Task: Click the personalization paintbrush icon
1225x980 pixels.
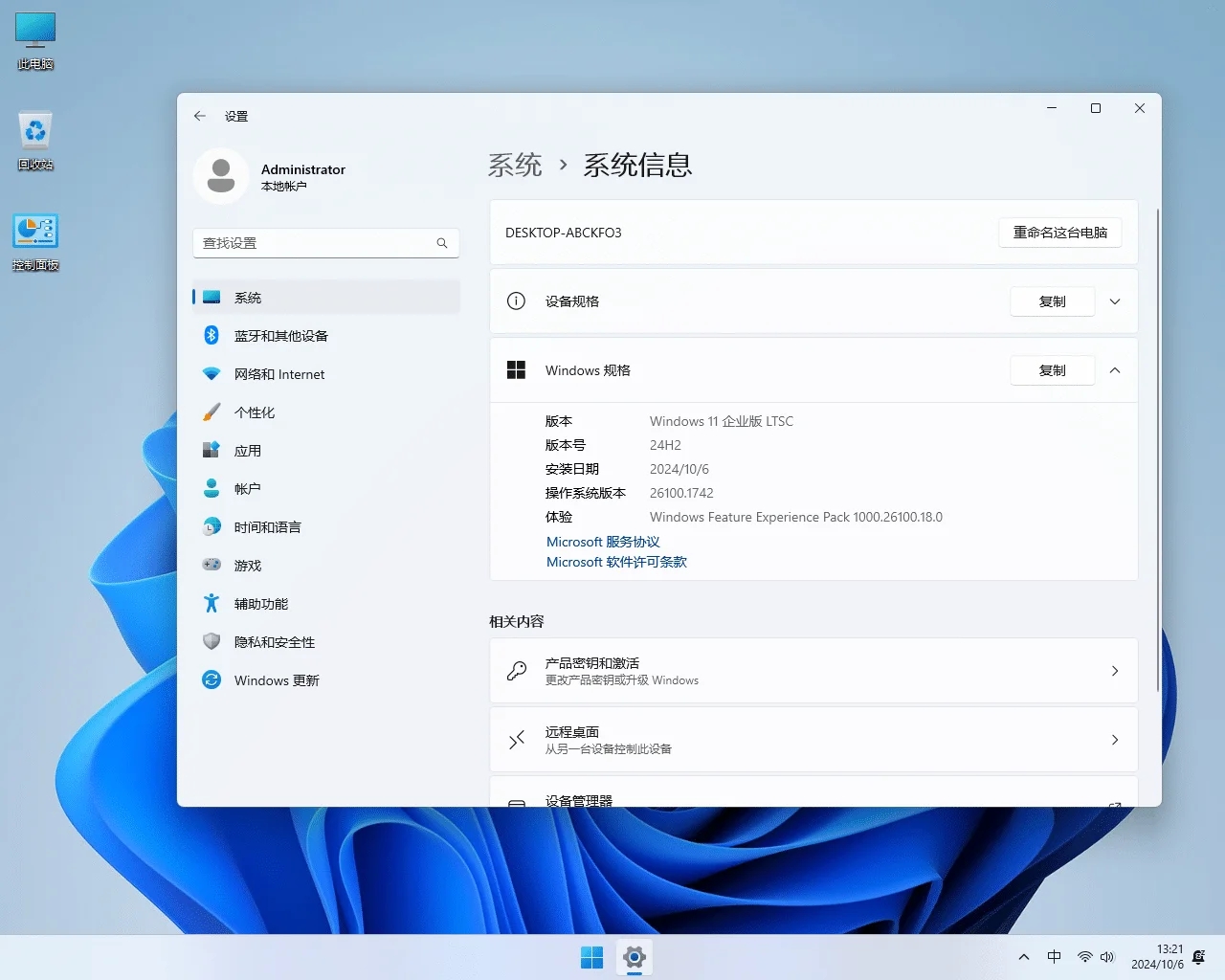Action: (x=212, y=412)
